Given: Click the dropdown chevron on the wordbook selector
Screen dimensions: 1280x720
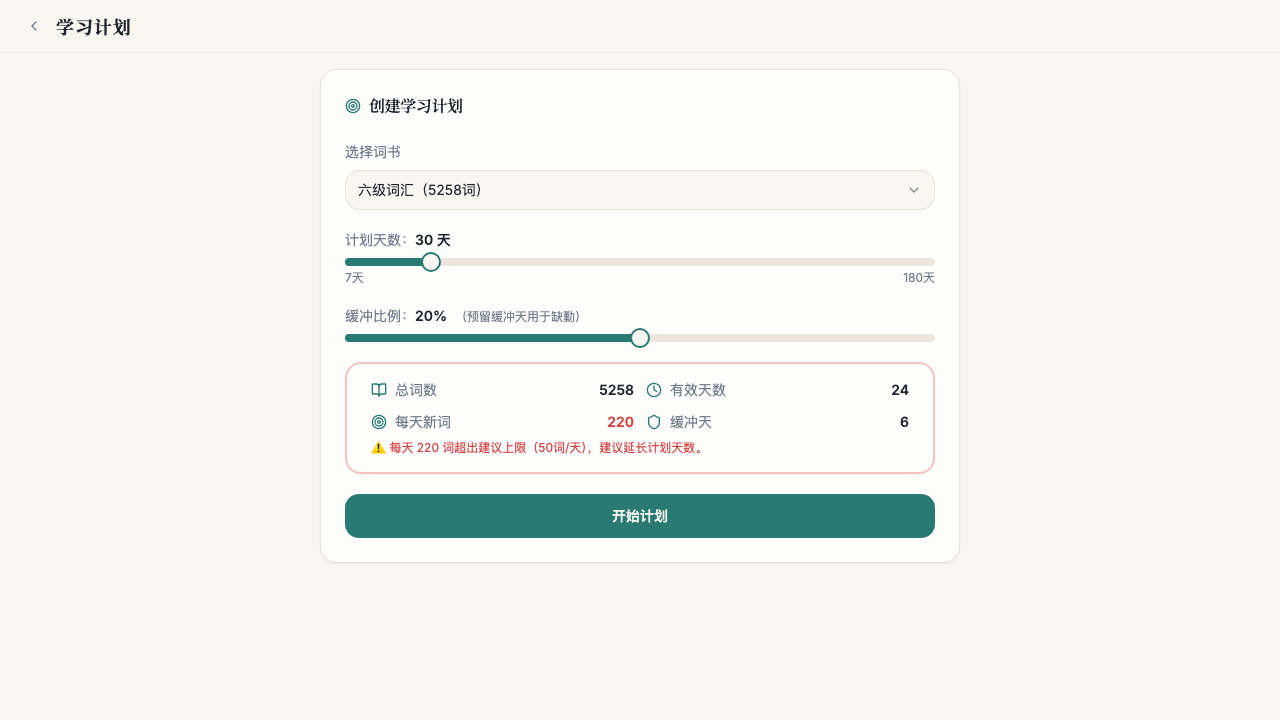Looking at the screenshot, I should coord(913,190).
